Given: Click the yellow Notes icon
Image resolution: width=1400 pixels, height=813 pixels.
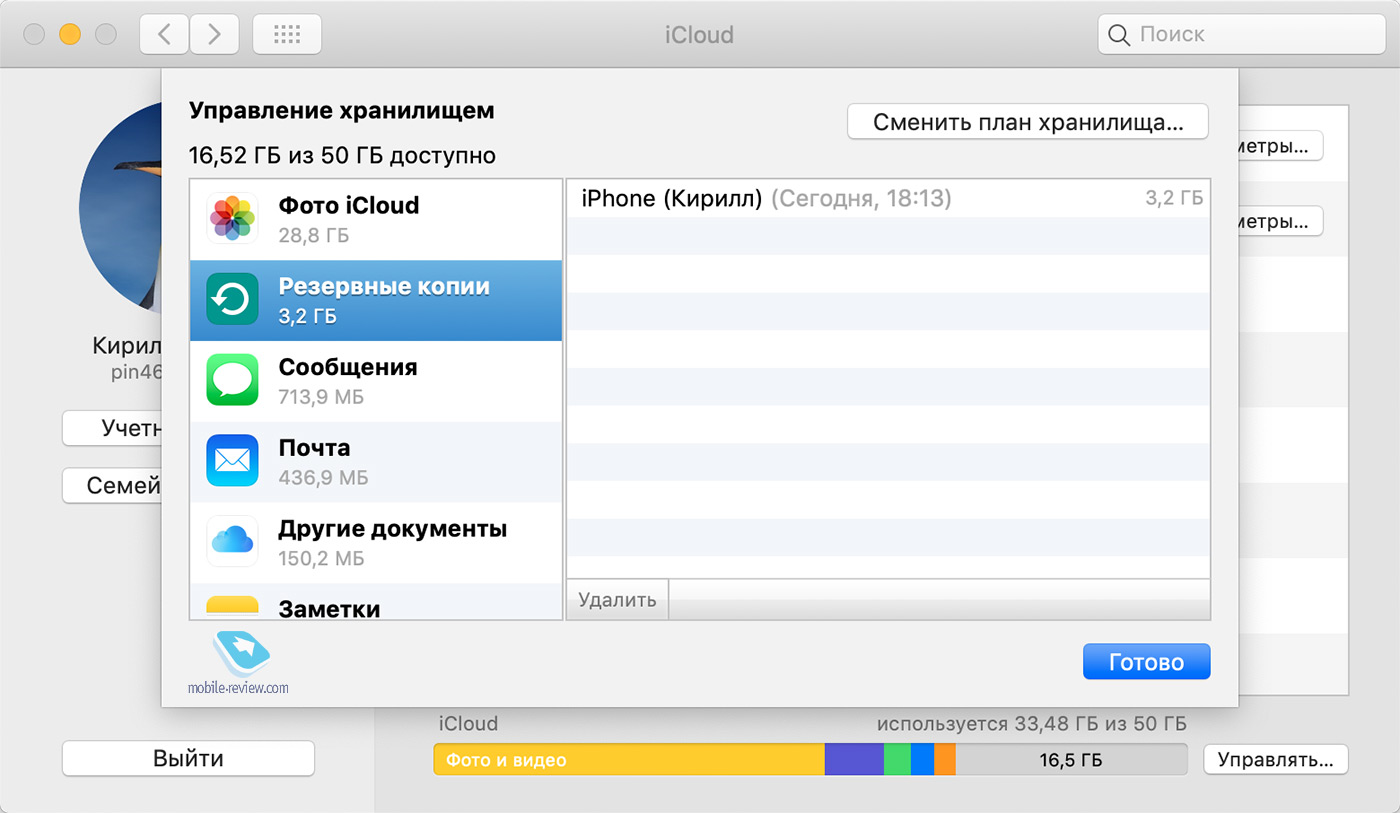Looking at the screenshot, I should 232,607.
